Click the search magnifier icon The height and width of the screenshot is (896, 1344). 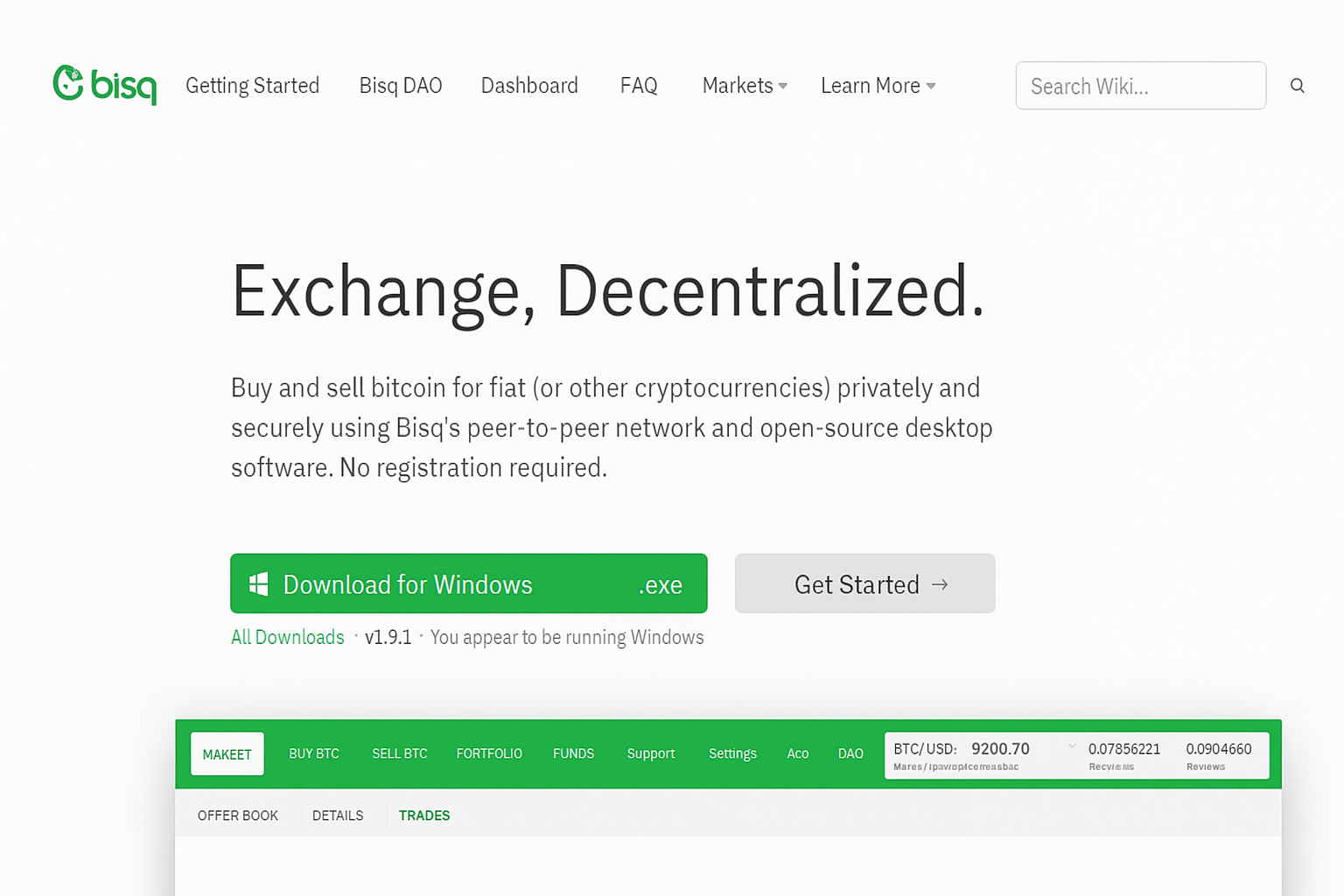click(1297, 85)
